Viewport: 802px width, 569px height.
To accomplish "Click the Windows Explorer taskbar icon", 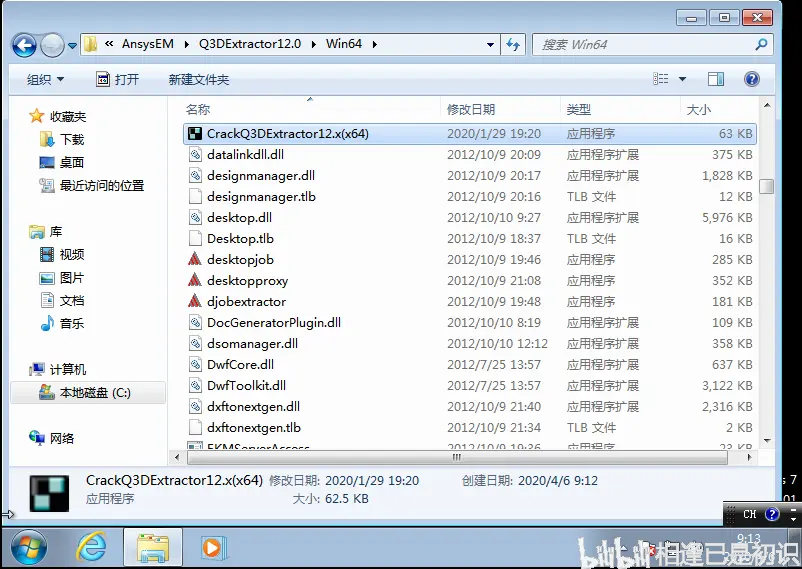I will point(152,548).
